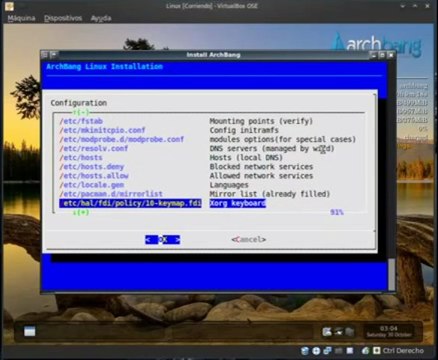This screenshot has width=438, height=360.
Task: Close the Install ArchBang window
Action: [x=391, y=55]
